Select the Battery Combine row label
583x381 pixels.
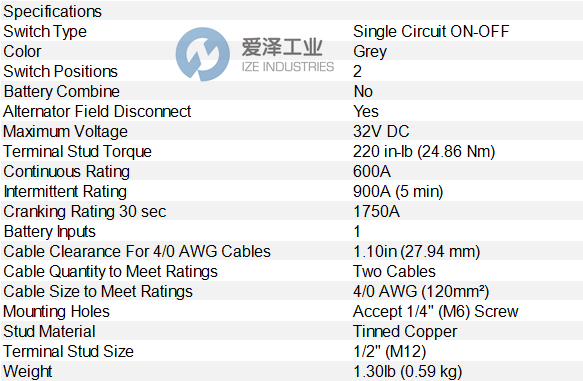click(x=61, y=91)
